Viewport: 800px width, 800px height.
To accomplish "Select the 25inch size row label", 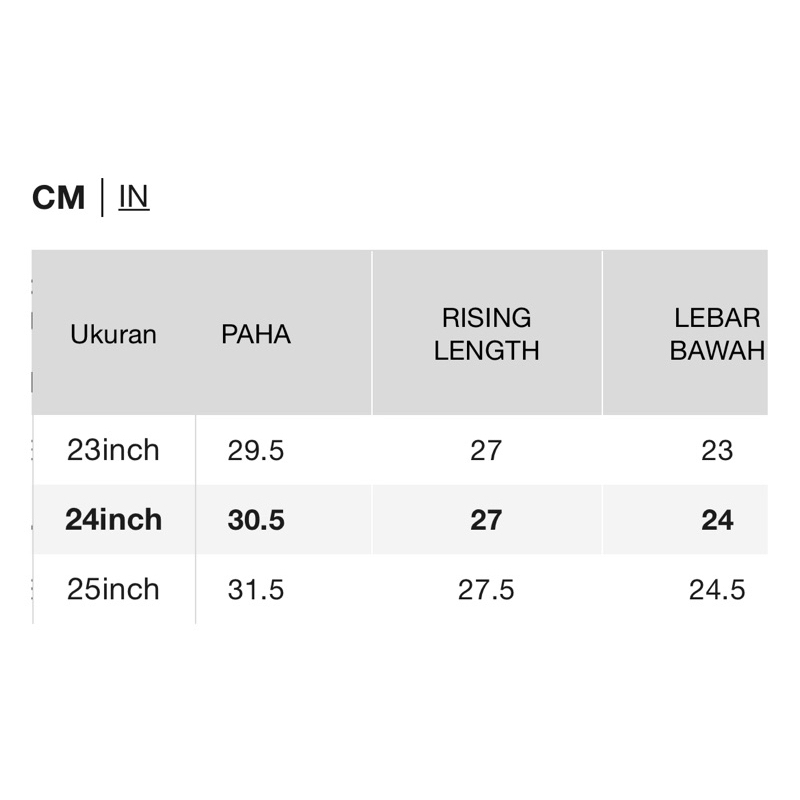I will [113, 589].
